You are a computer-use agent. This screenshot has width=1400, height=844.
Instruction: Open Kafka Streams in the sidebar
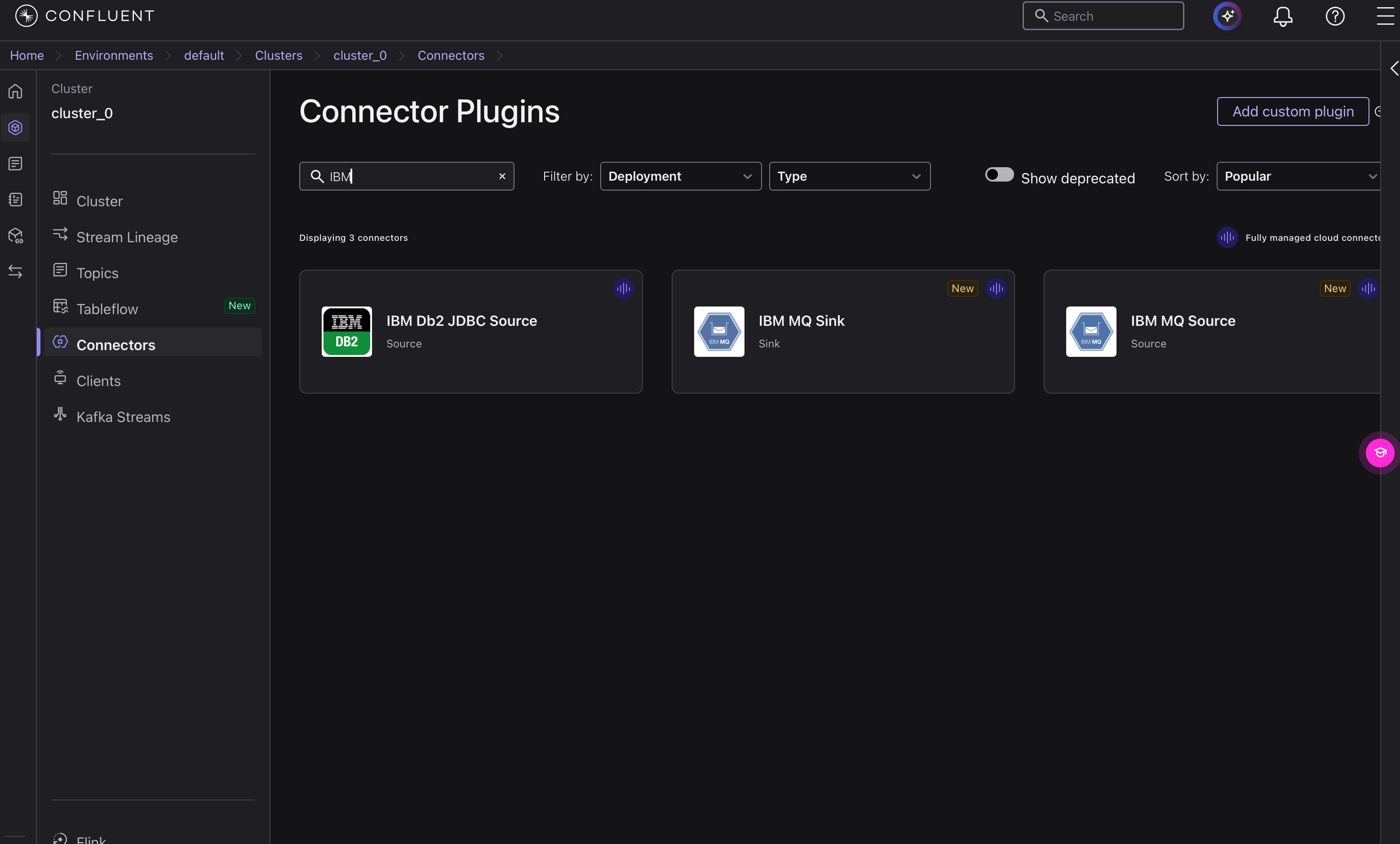tap(153, 417)
